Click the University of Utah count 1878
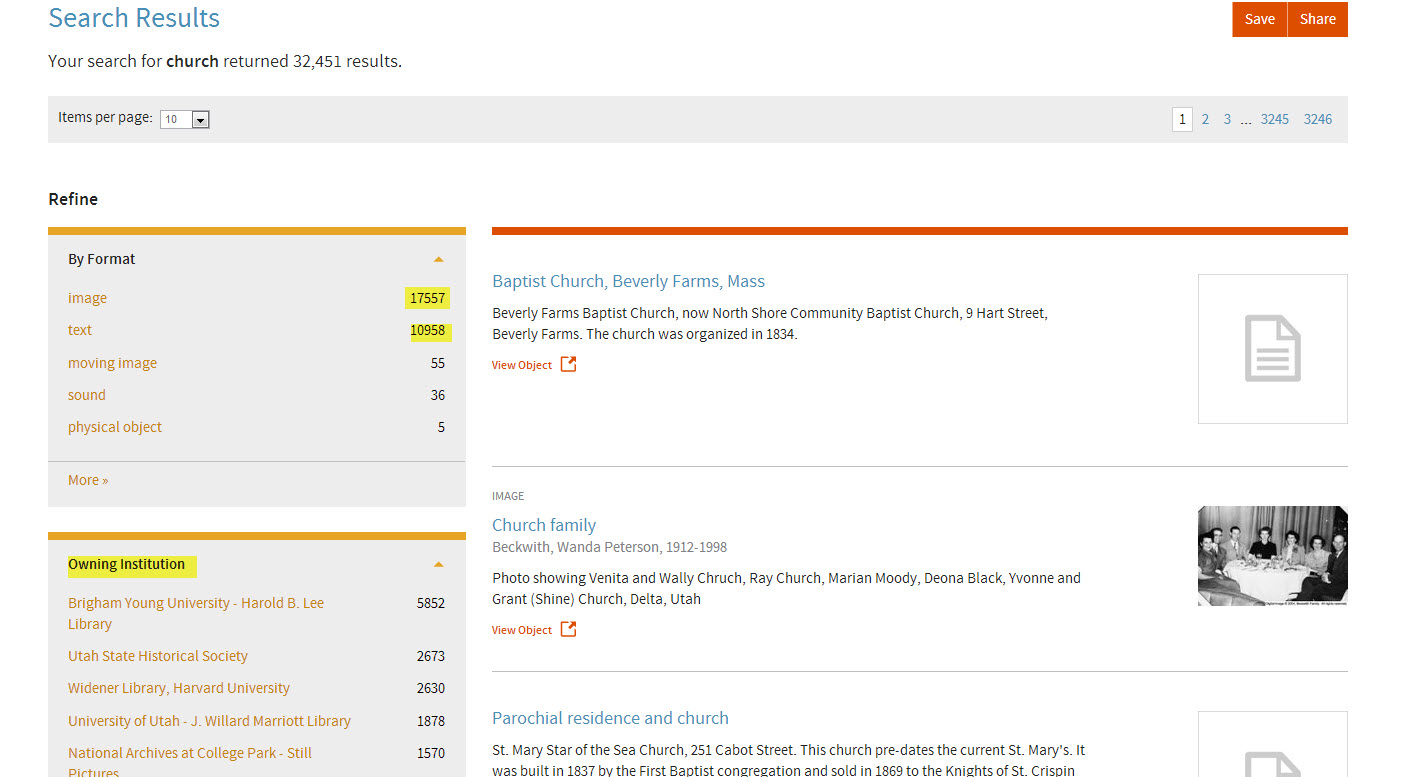The height and width of the screenshot is (777, 1404). [431, 721]
